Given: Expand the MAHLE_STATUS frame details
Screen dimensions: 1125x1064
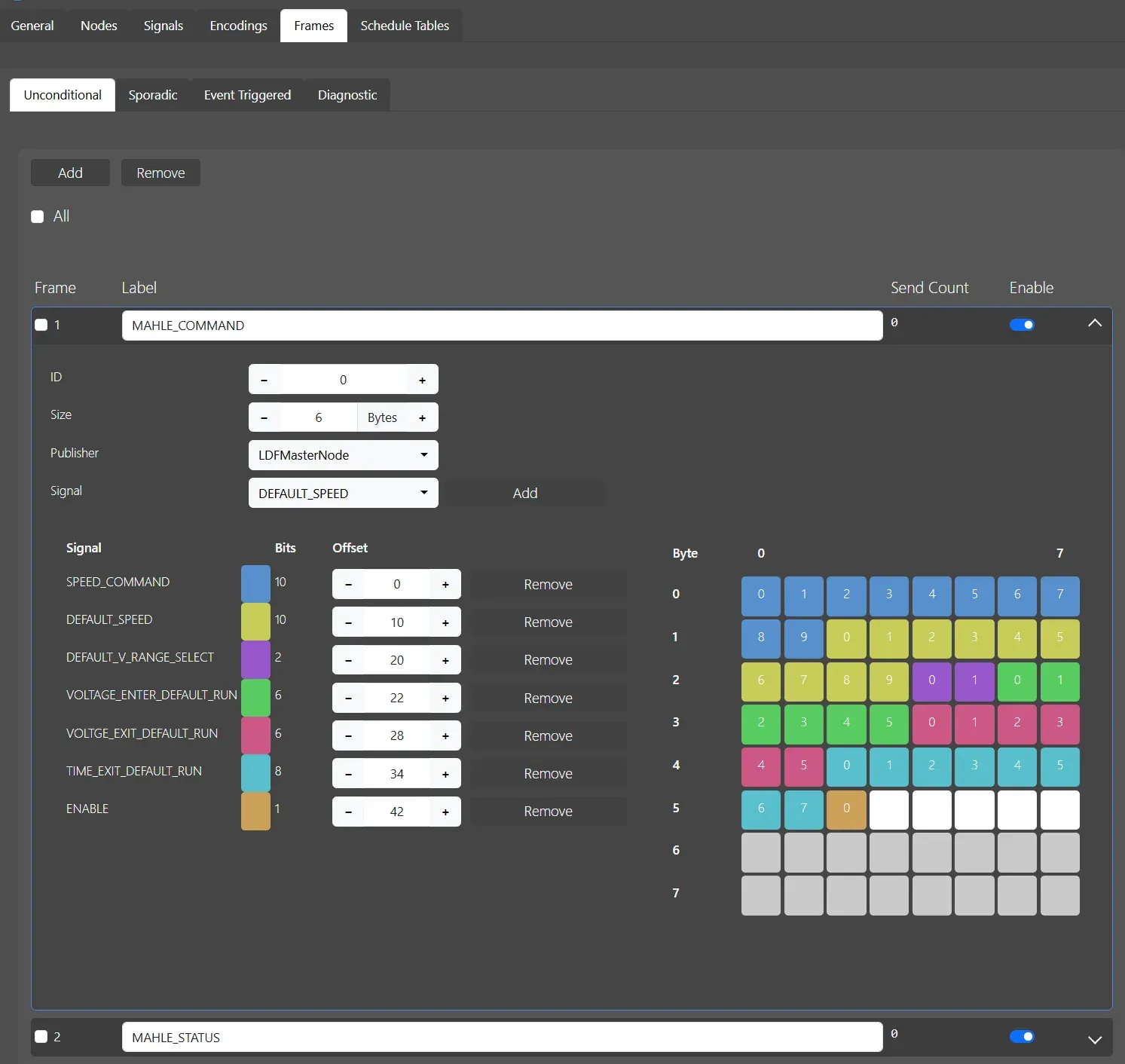Looking at the screenshot, I should pyautogui.click(x=1095, y=1040).
